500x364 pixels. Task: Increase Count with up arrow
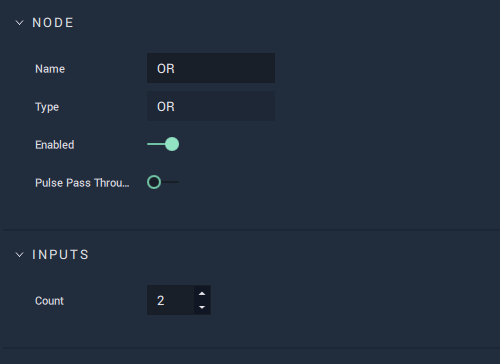pyautogui.click(x=202, y=293)
